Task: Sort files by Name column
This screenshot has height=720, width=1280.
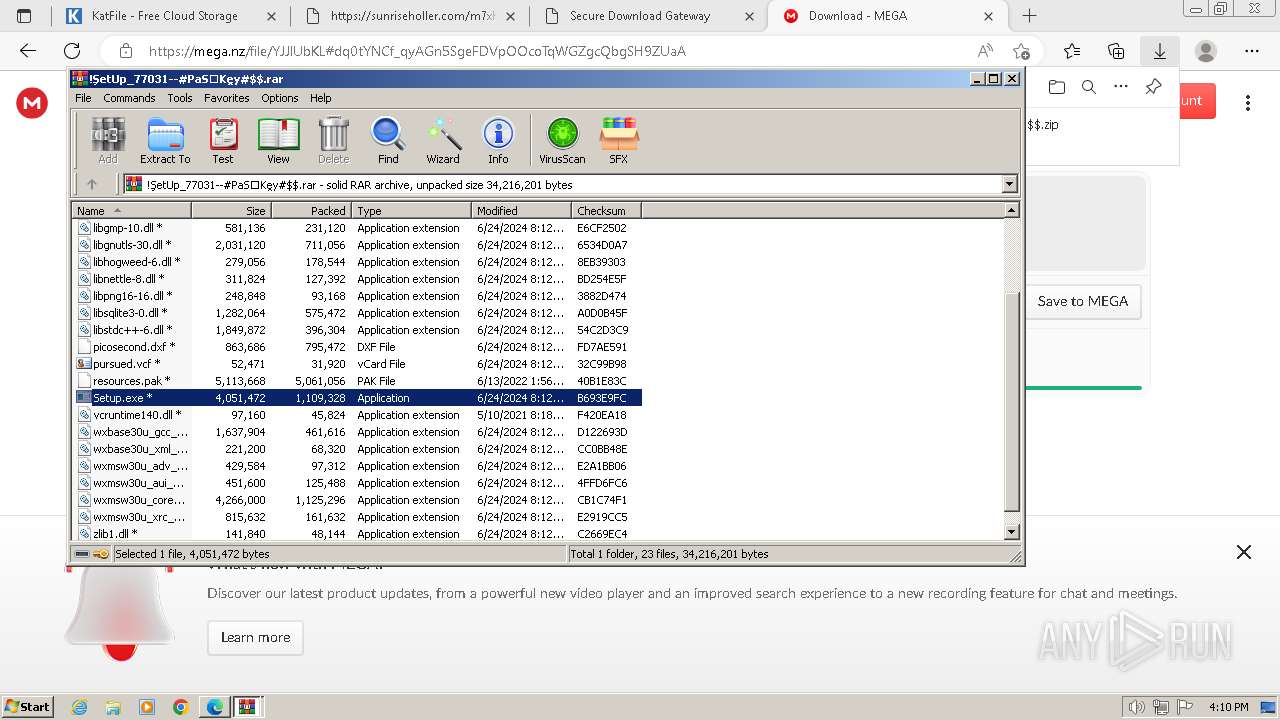Action: coord(131,211)
